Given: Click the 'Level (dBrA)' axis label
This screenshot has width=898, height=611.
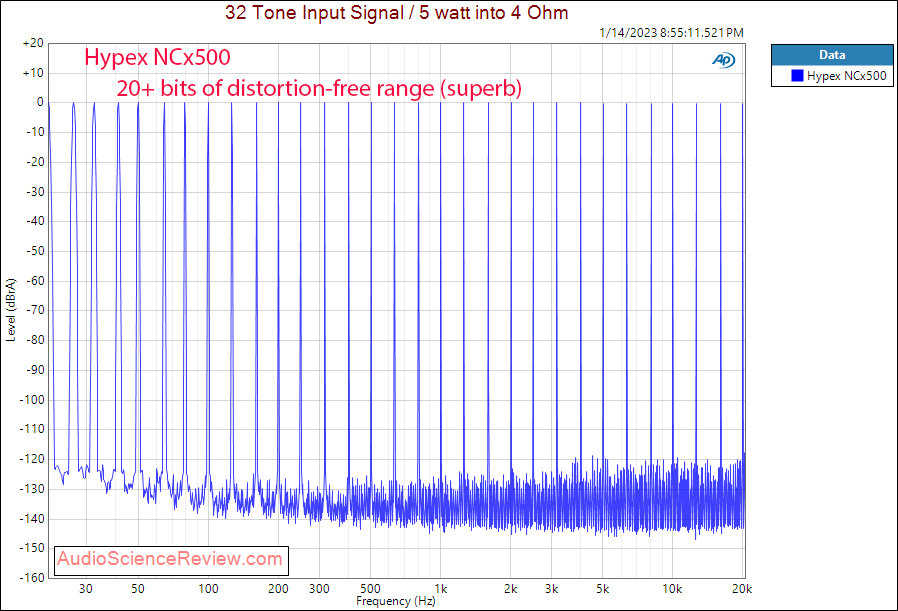Looking at the screenshot, I should click(11, 310).
